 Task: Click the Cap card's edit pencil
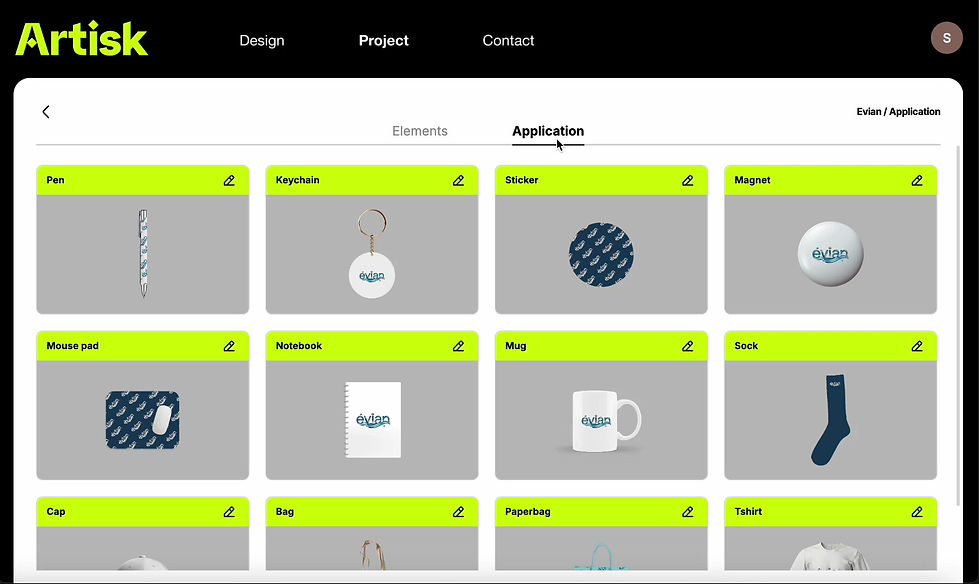pyautogui.click(x=229, y=512)
